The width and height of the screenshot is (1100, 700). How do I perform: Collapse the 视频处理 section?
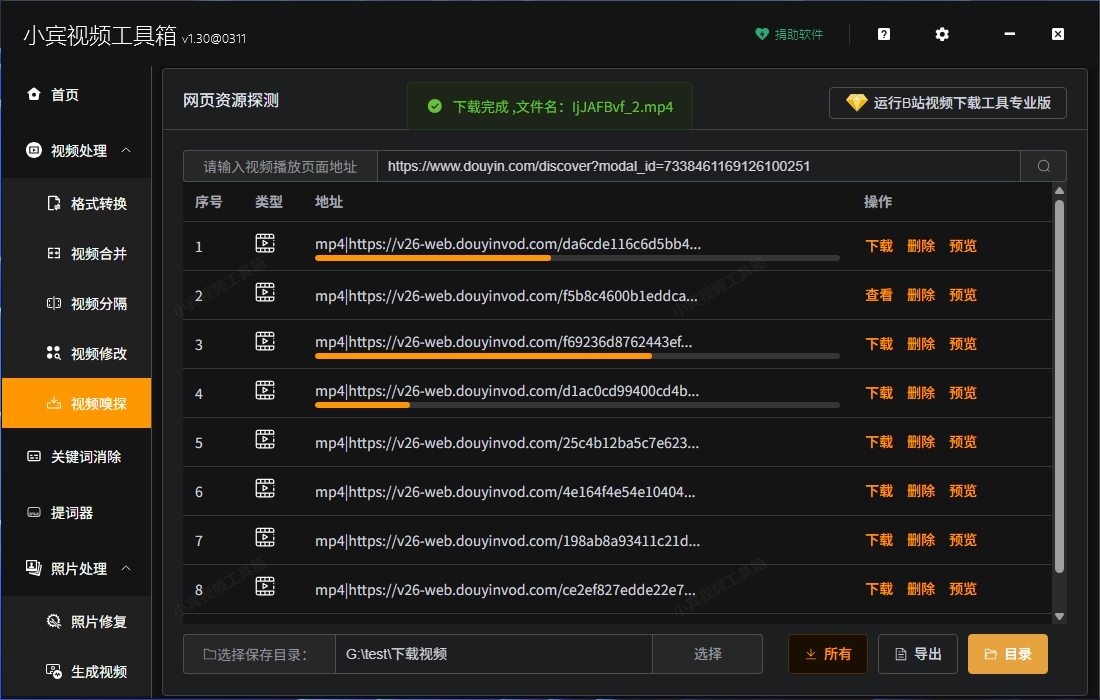pyautogui.click(x=126, y=150)
